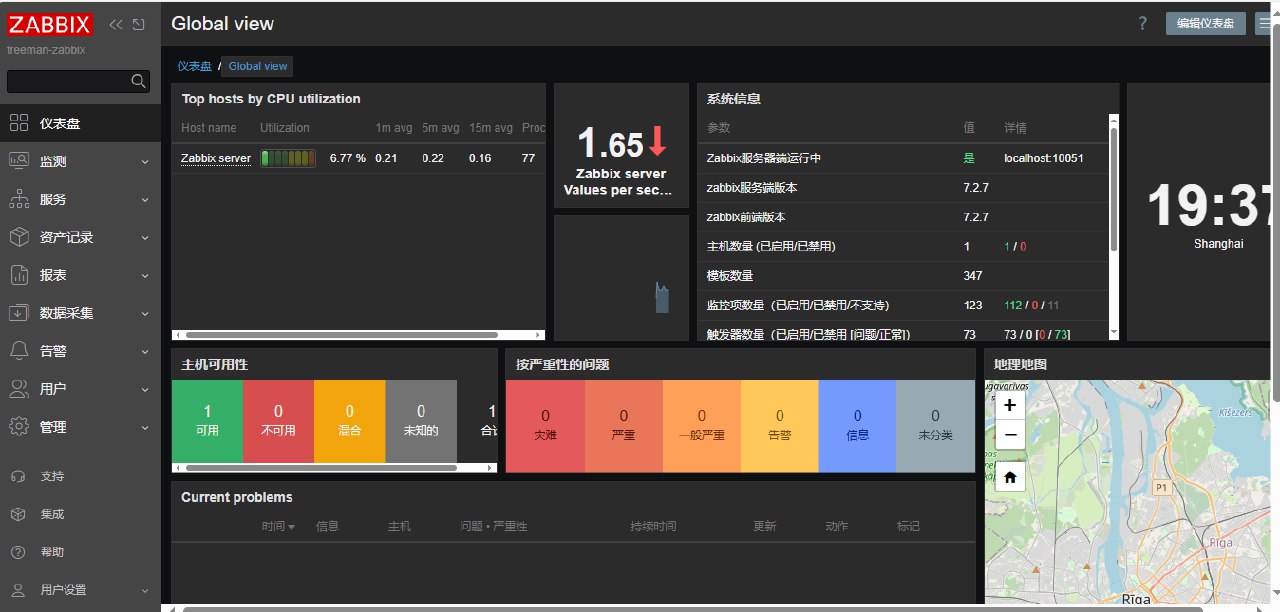Viewport: 1280px width, 612px height.
Task: Click the ZABBIX logo
Action: pos(50,25)
